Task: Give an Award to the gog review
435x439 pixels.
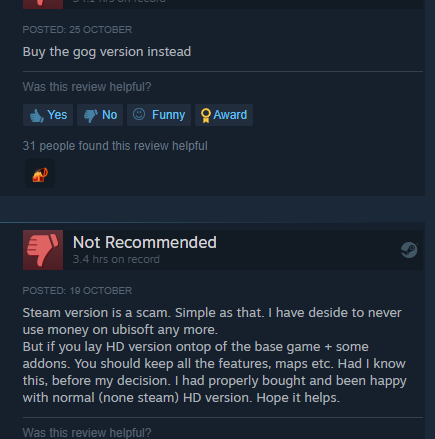Action: 224,115
